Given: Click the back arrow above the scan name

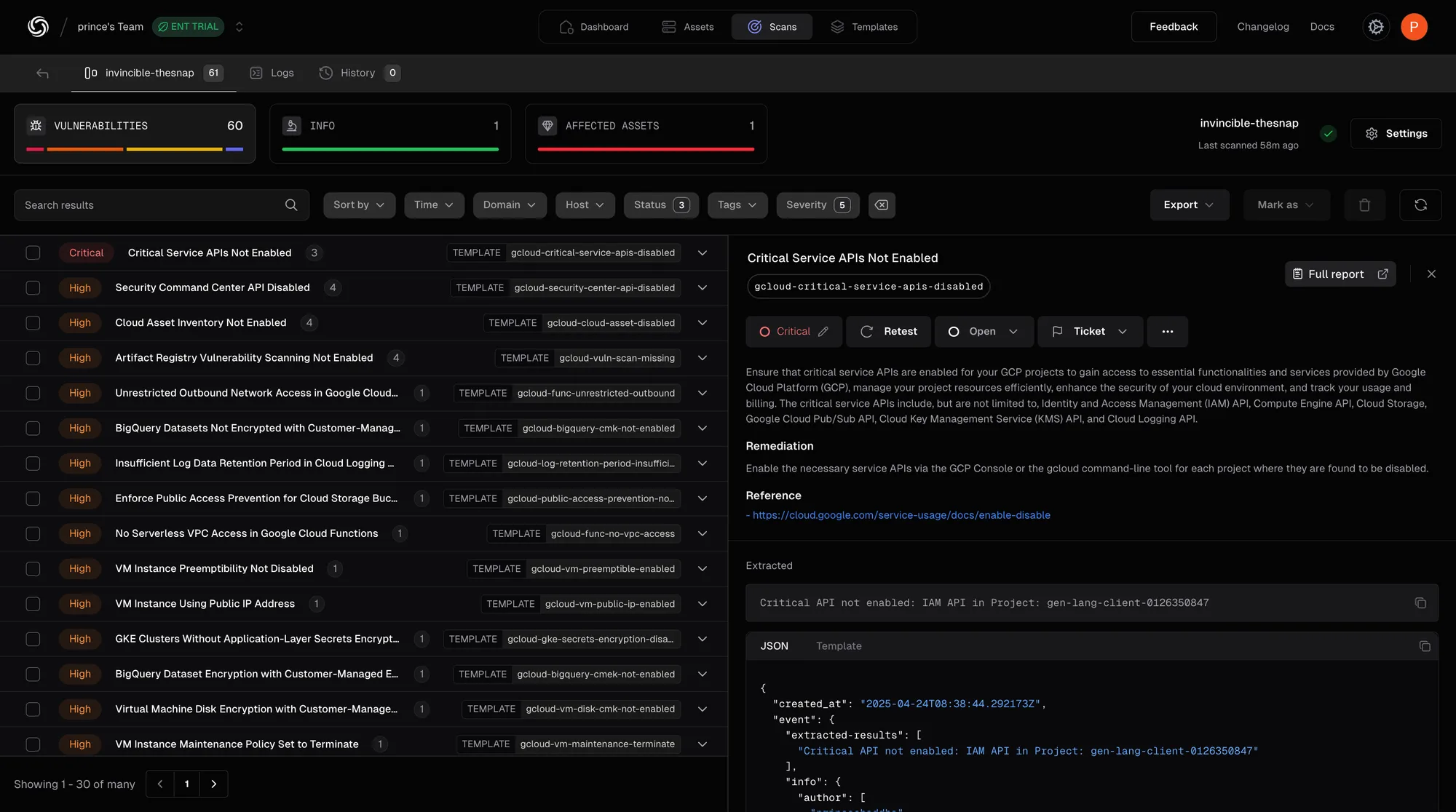Looking at the screenshot, I should (x=43, y=73).
